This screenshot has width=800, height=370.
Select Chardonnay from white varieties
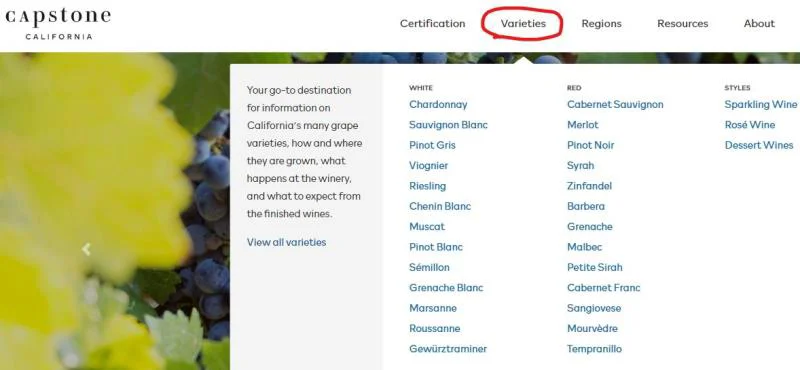[438, 105]
